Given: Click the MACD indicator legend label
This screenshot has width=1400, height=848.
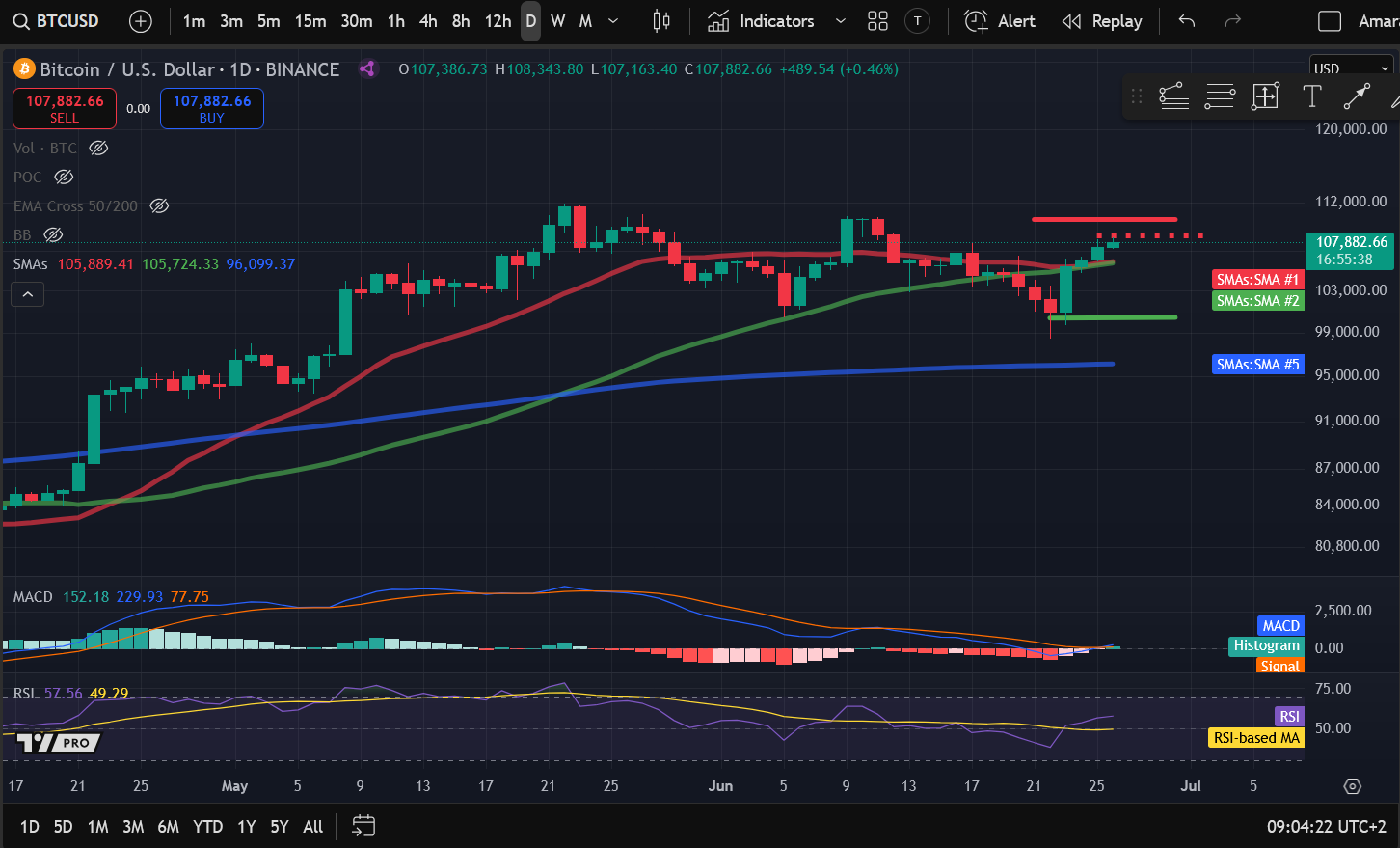Looking at the screenshot, I should [x=33, y=596].
